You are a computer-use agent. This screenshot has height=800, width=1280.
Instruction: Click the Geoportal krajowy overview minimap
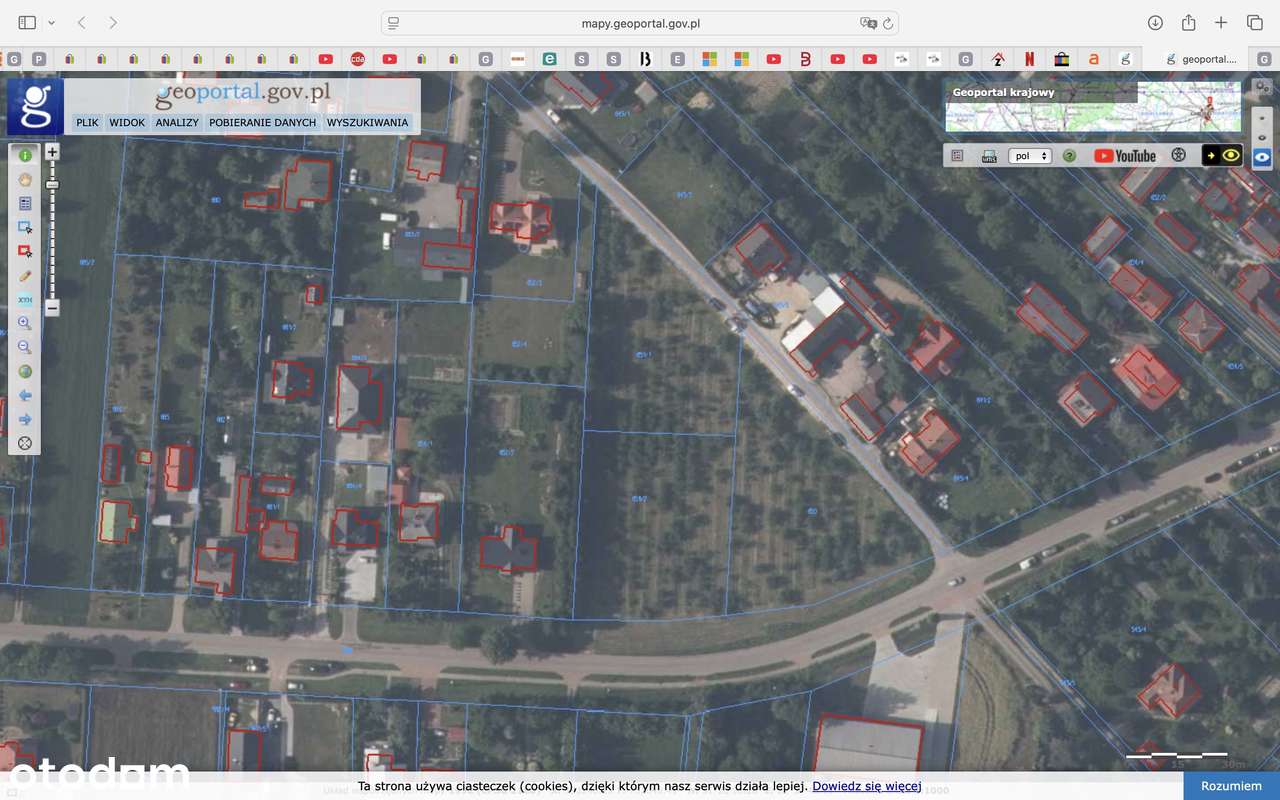coord(1093,106)
